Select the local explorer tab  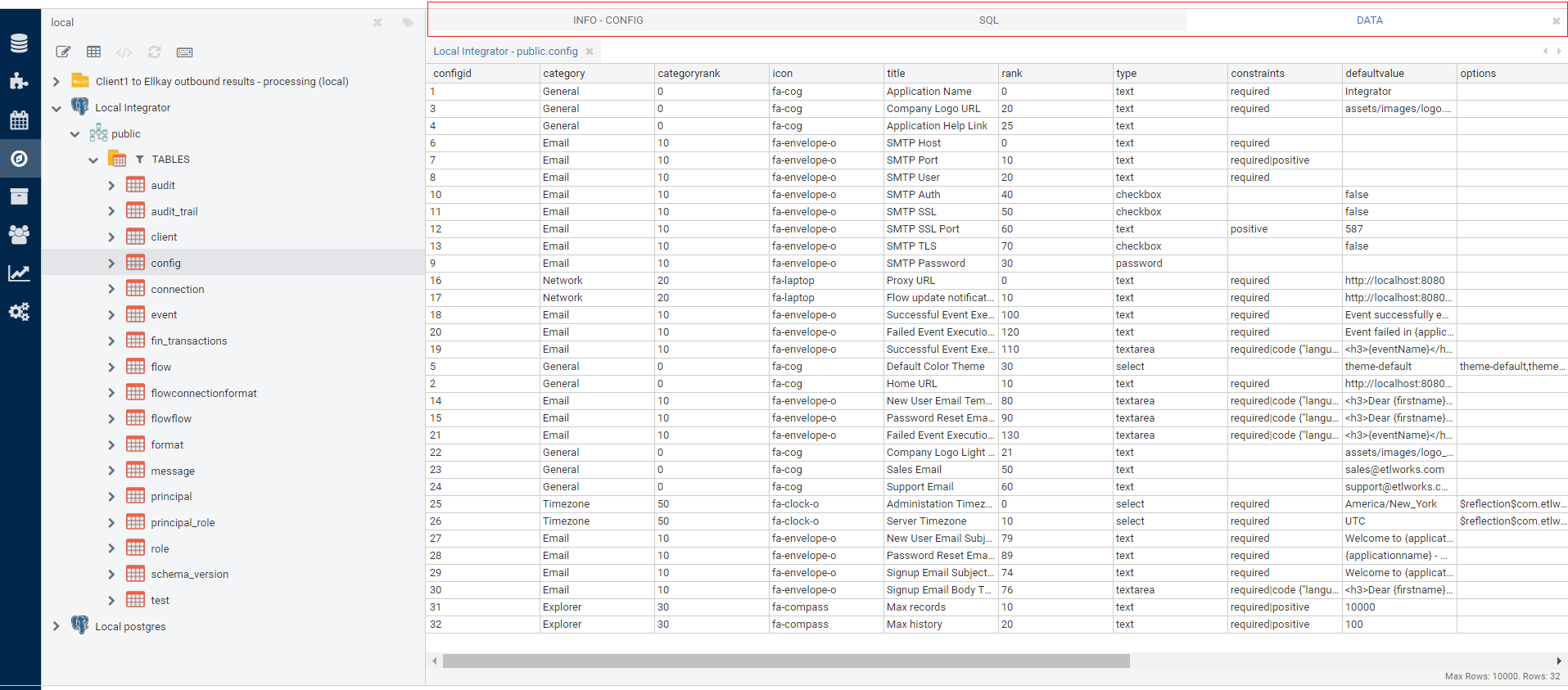(x=62, y=22)
